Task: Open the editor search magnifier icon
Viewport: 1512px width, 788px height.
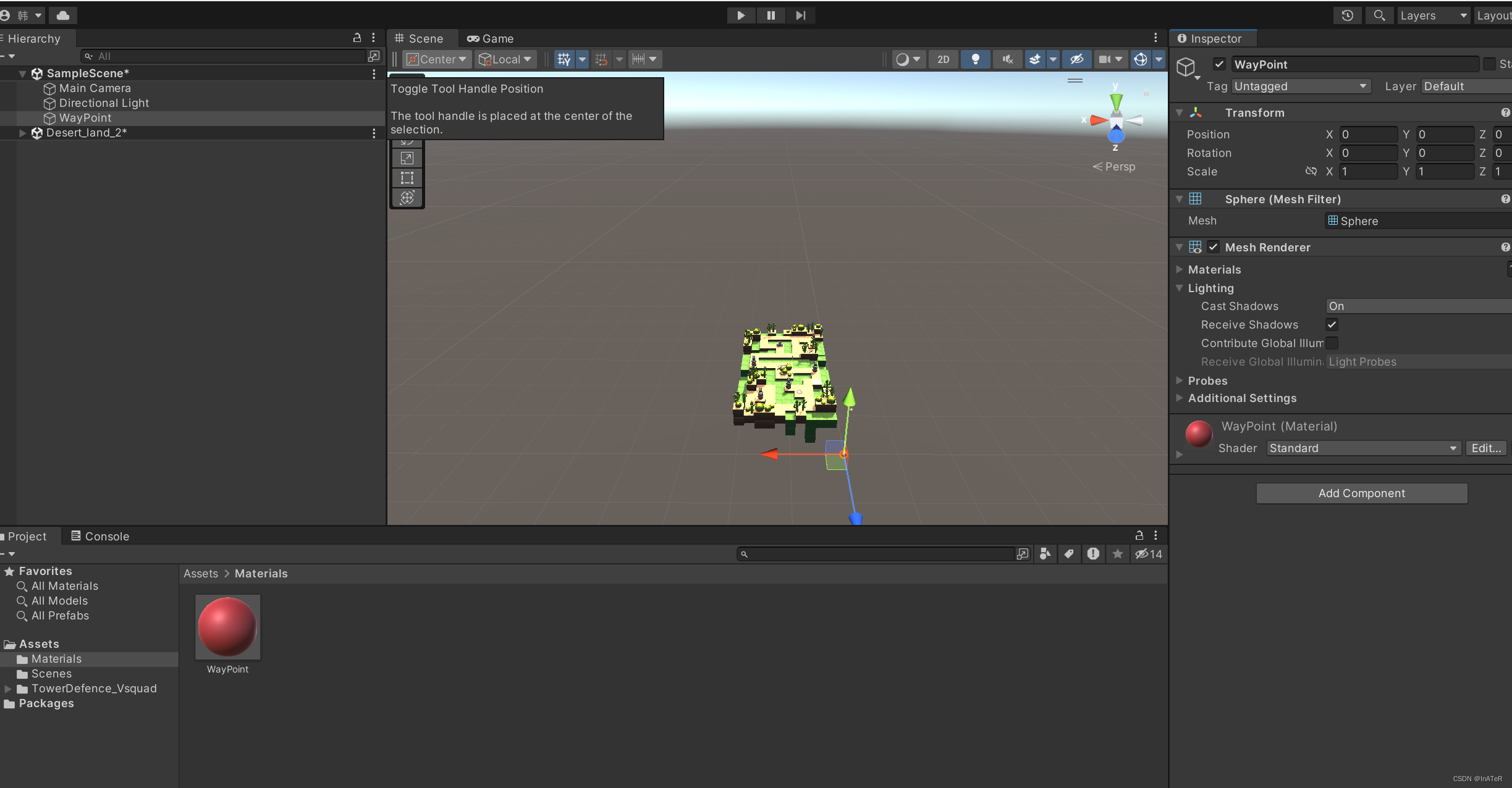Action: [1380, 15]
